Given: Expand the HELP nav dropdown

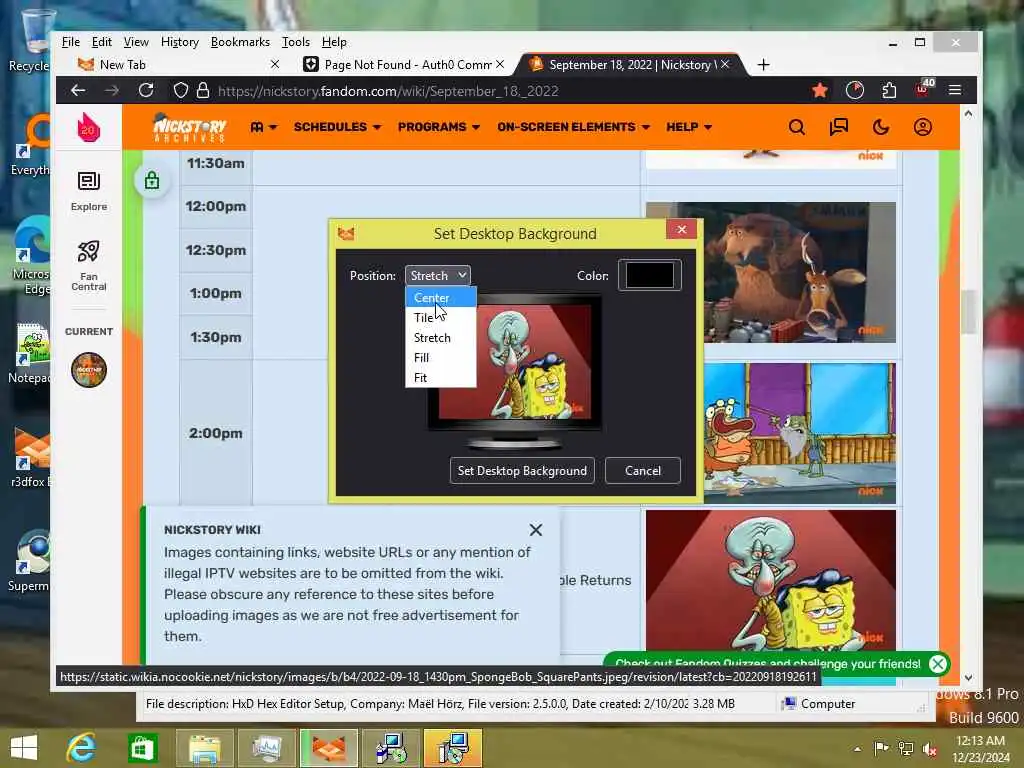Looking at the screenshot, I should click(x=689, y=127).
